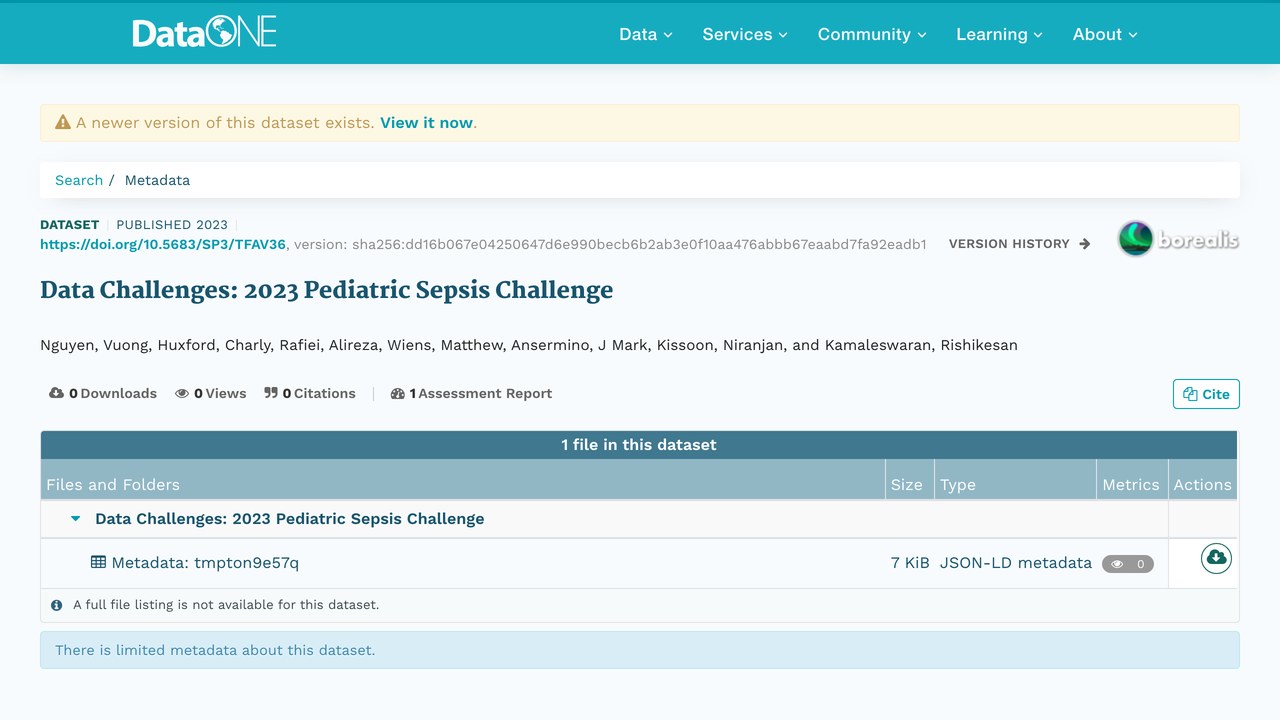Open the Community dropdown menu
This screenshot has height=720, width=1280.
coord(872,34)
